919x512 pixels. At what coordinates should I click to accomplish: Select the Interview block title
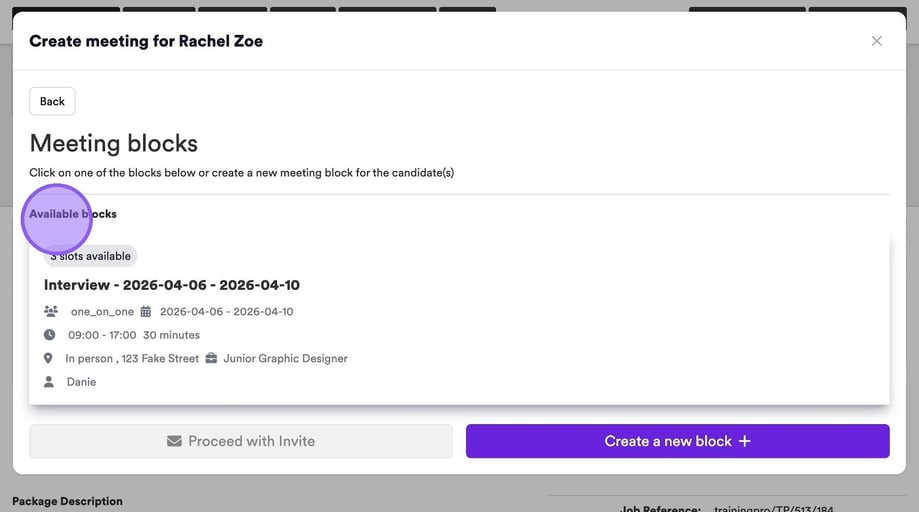click(x=172, y=285)
